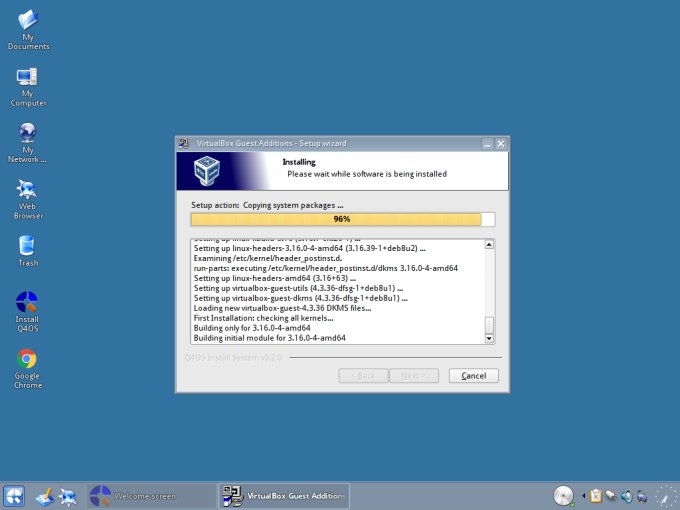Screen dimensions: 680x510
Task: Click 'Setup action: Copying system packages' text
Action: coord(267,205)
